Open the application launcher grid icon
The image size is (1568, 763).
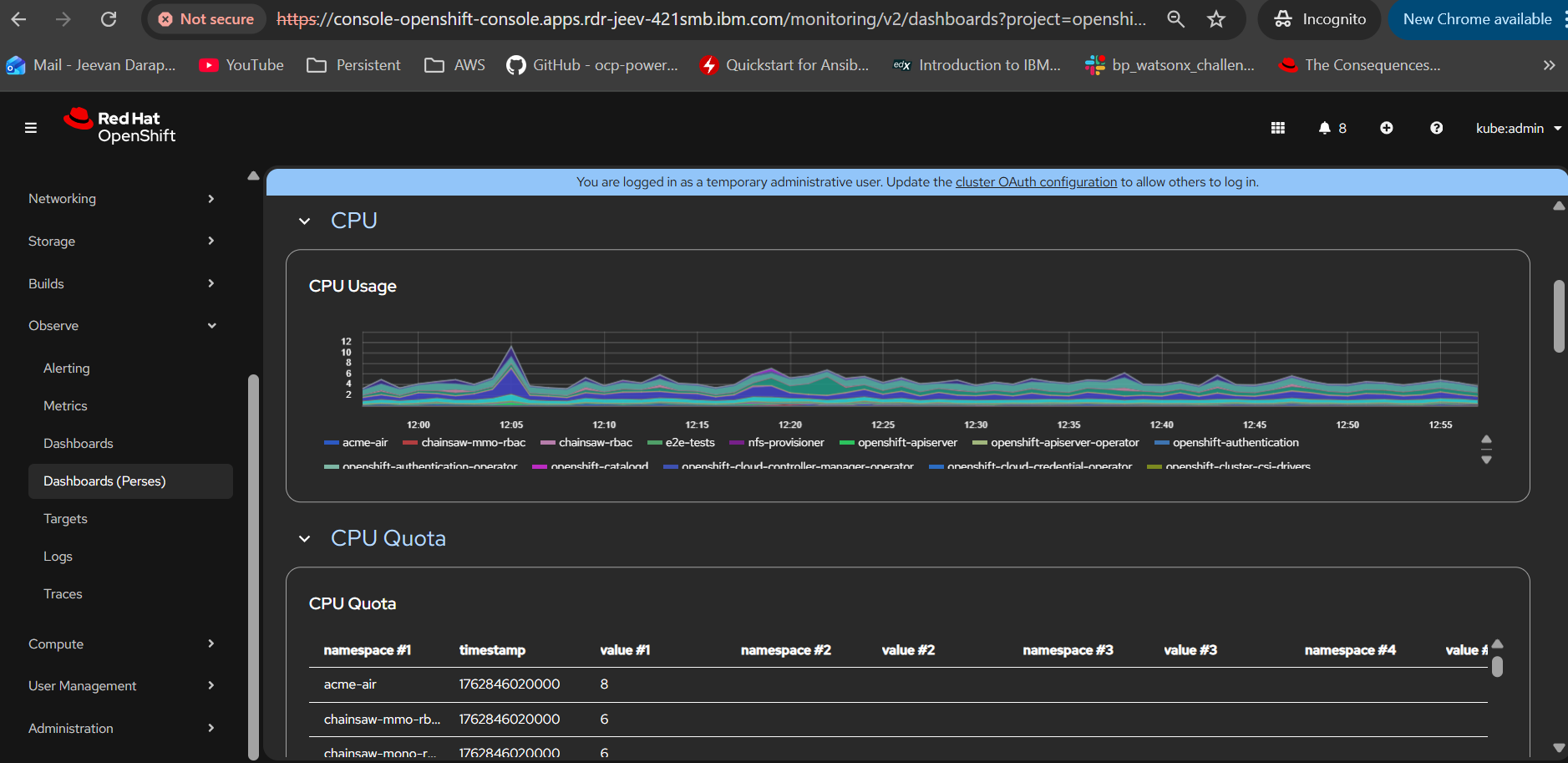[1277, 128]
